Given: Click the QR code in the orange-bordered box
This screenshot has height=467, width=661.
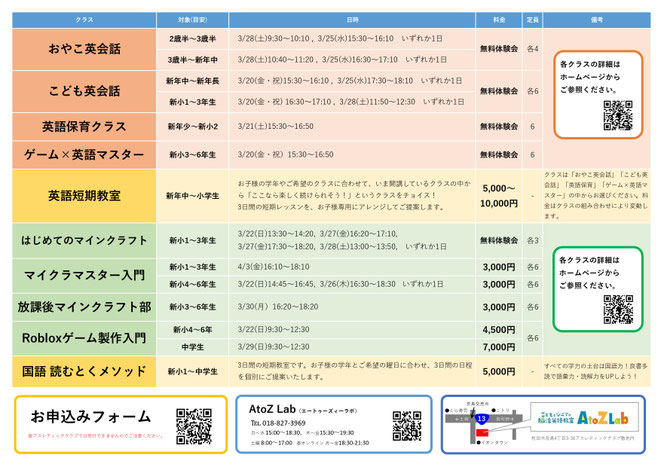Looking at the screenshot, I should coord(617,114).
